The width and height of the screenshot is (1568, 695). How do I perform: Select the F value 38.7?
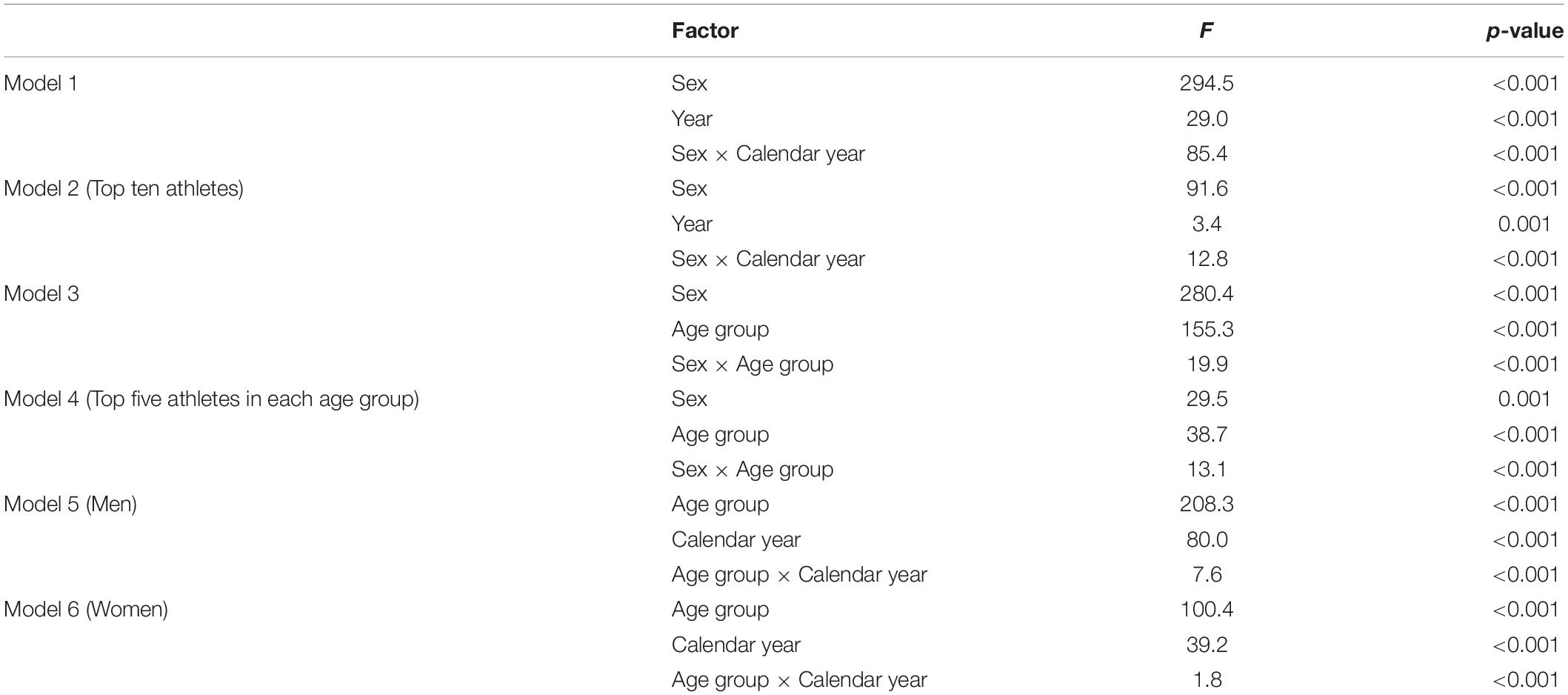1207,434
